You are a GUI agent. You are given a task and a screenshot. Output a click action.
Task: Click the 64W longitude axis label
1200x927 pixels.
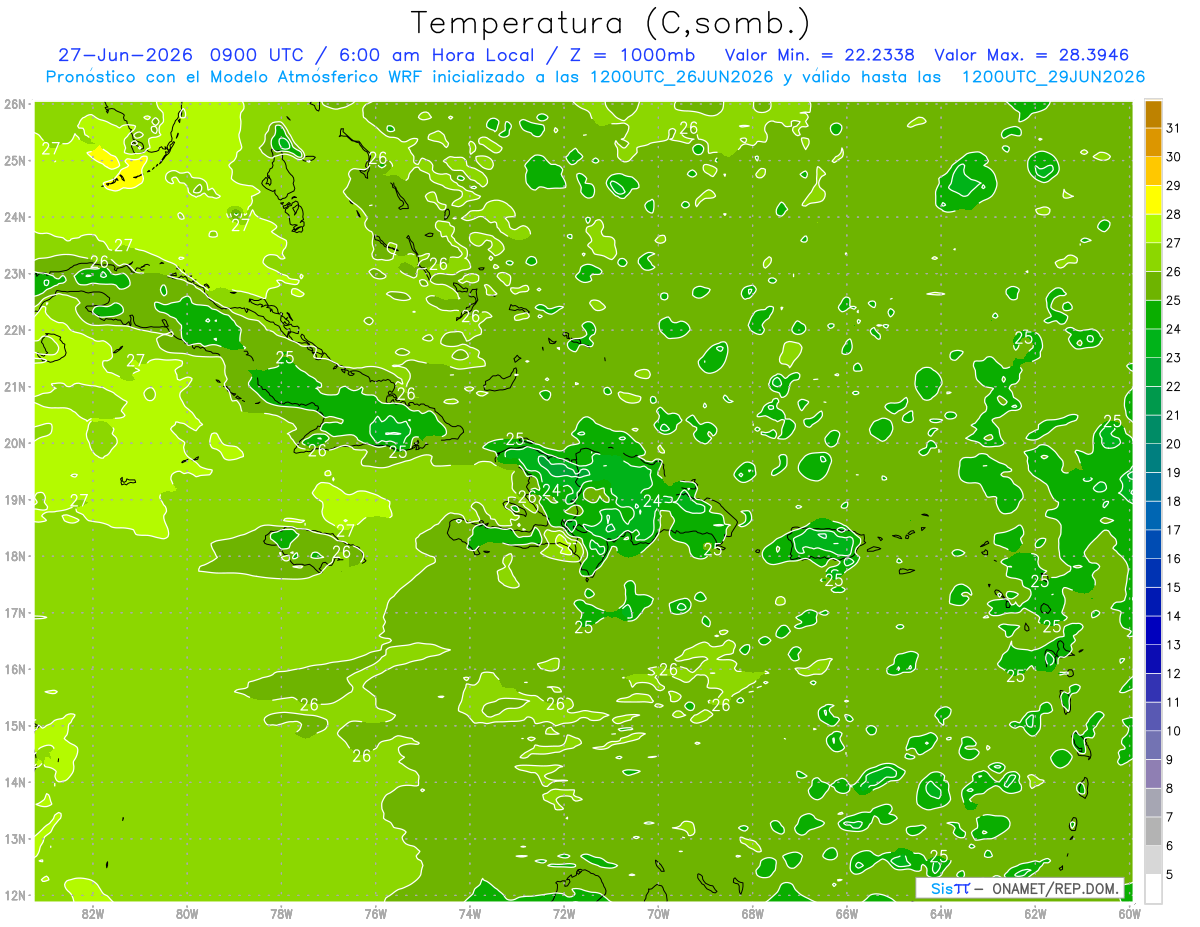pyautogui.click(x=941, y=913)
